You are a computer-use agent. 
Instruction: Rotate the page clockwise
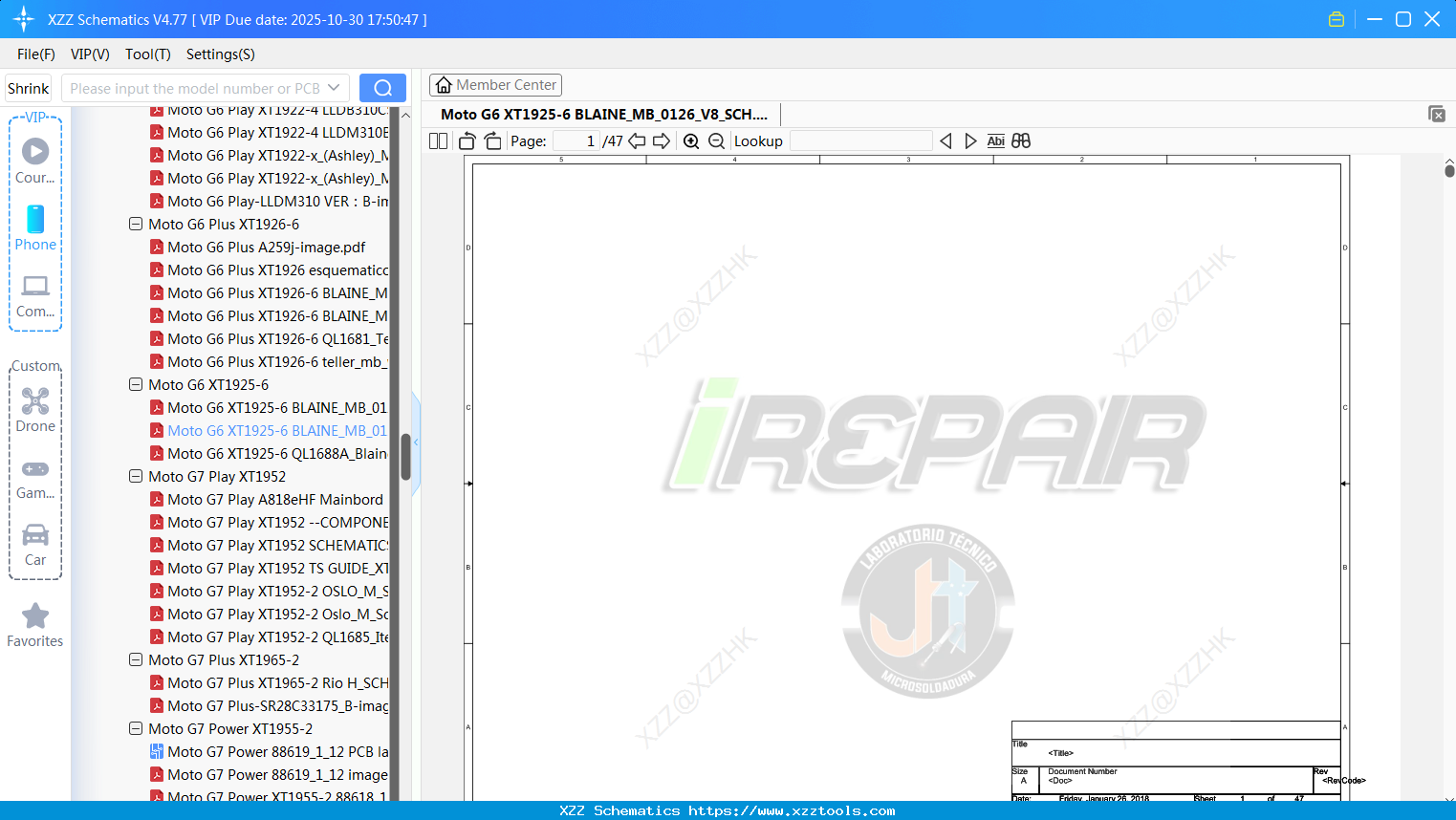[492, 141]
